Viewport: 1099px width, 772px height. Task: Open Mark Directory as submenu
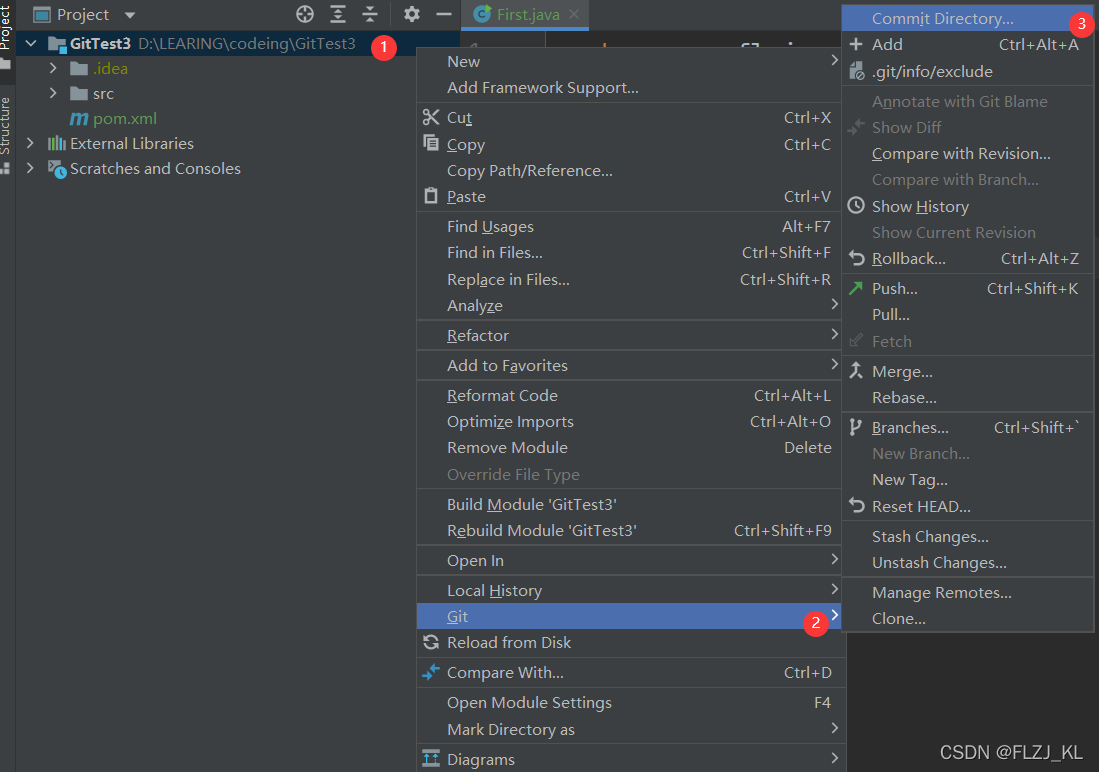pyautogui.click(x=629, y=729)
